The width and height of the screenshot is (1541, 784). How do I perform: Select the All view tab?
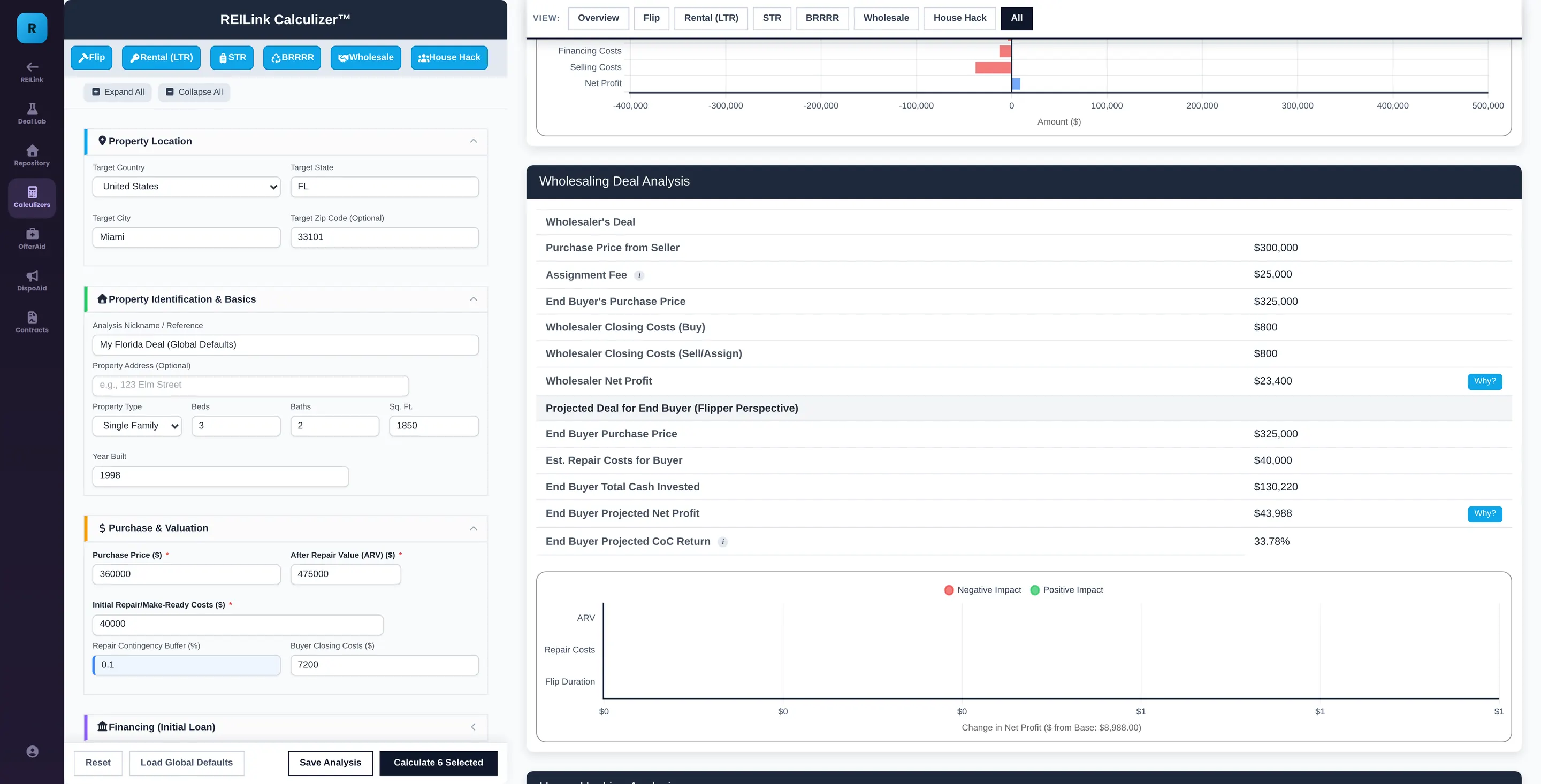1017,18
